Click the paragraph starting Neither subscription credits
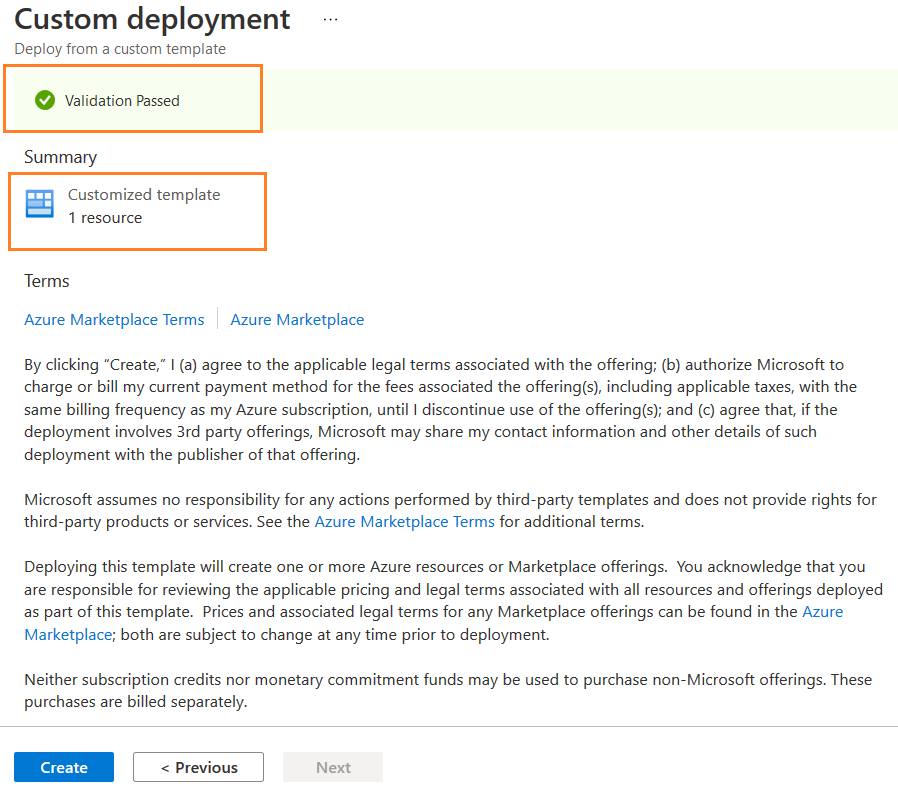The image size is (898, 787). point(447,690)
